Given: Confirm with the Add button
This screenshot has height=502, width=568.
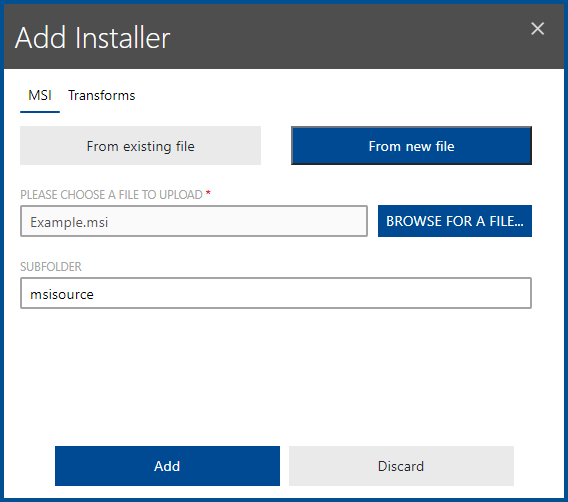Looking at the screenshot, I should [x=167, y=466].
